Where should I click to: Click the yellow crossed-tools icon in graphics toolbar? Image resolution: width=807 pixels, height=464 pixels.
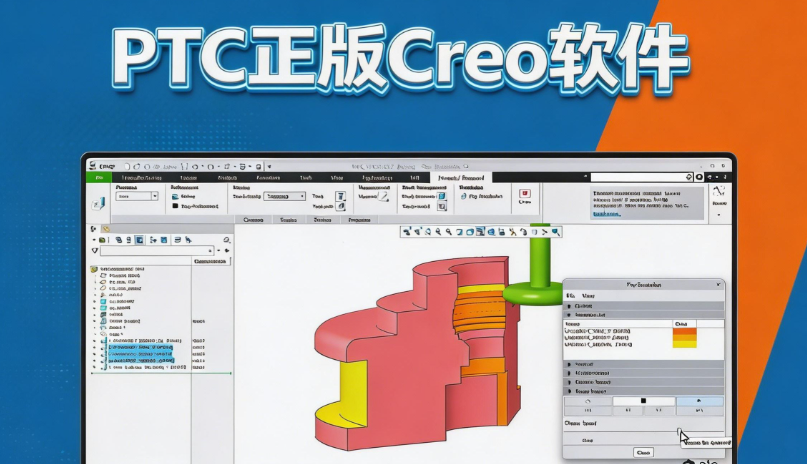pos(513,232)
